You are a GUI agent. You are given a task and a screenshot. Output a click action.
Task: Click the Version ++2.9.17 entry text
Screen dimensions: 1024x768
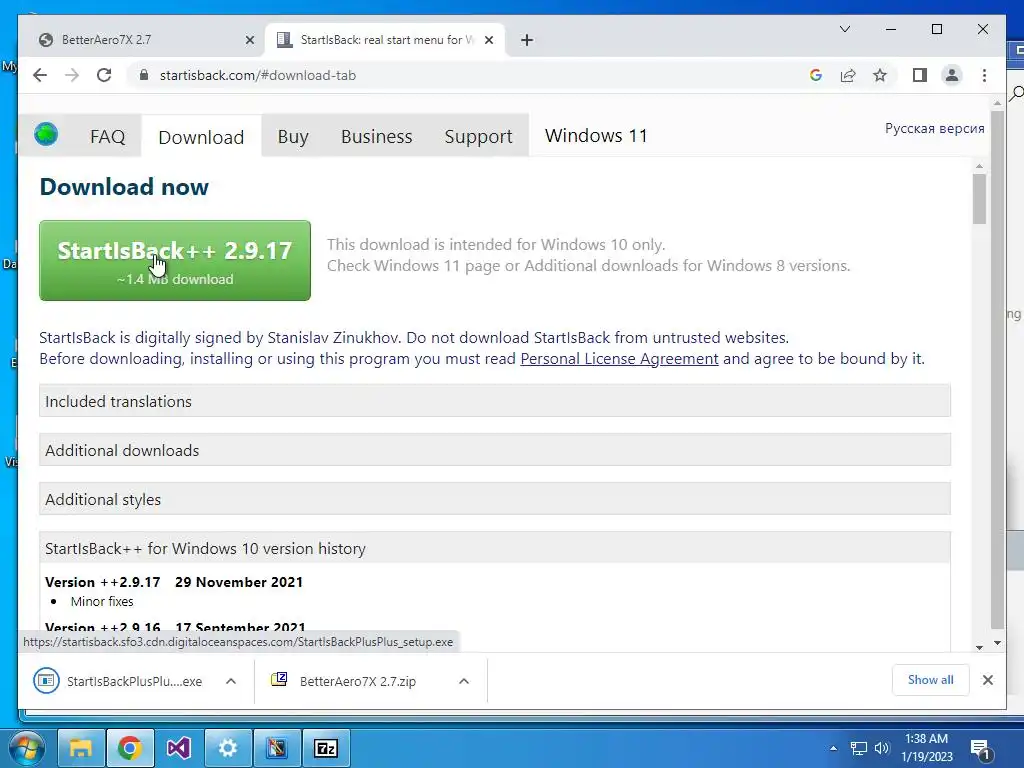[174, 582]
